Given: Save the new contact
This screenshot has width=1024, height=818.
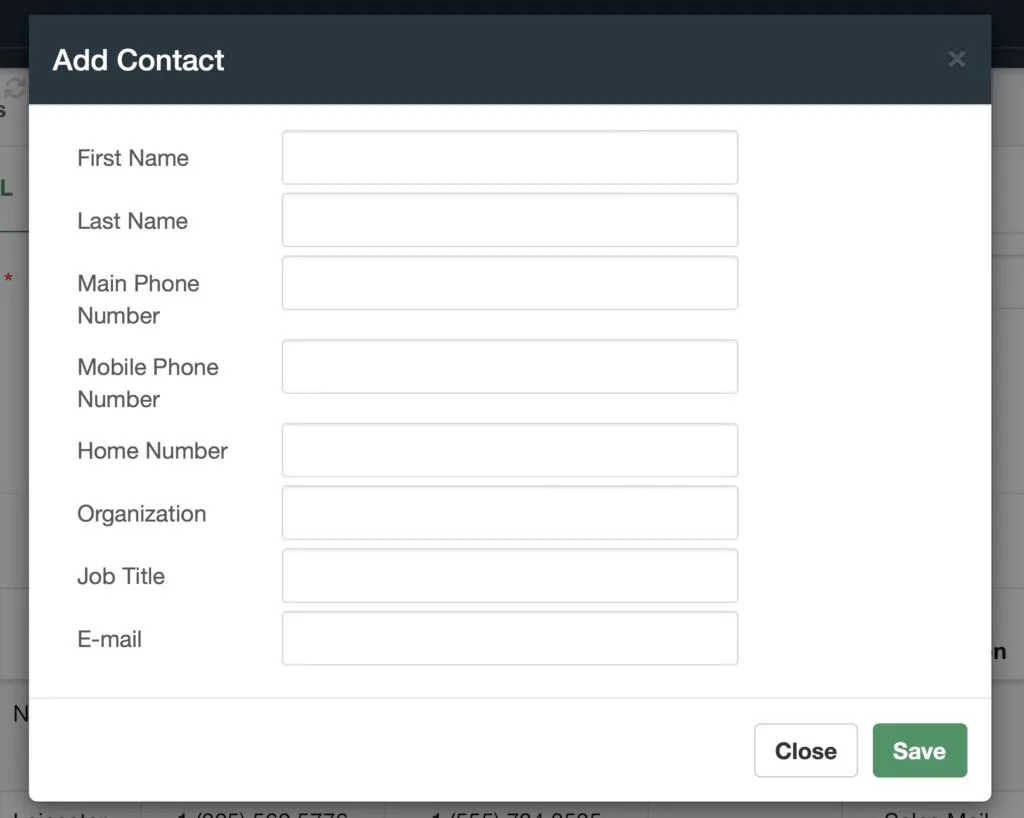Looking at the screenshot, I should [x=920, y=750].
